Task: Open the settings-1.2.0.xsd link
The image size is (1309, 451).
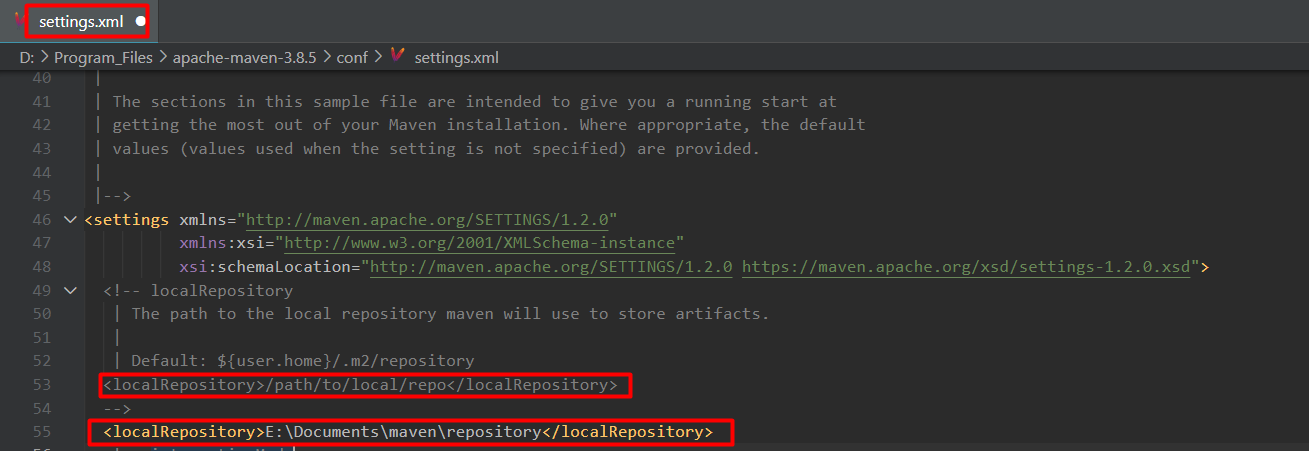Action: click(x=966, y=267)
